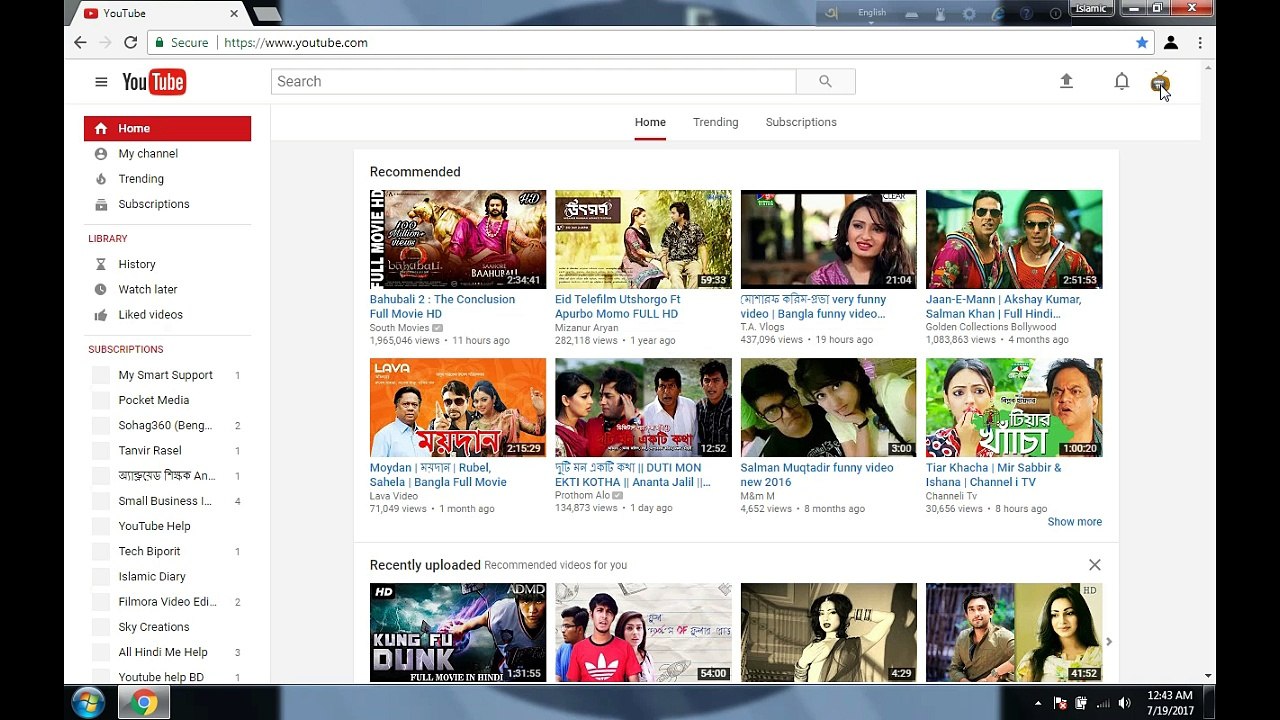Select the Home tab above Recommended
The width and height of the screenshot is (1280, 720).
pyautogui.click(x=650, y=122)
